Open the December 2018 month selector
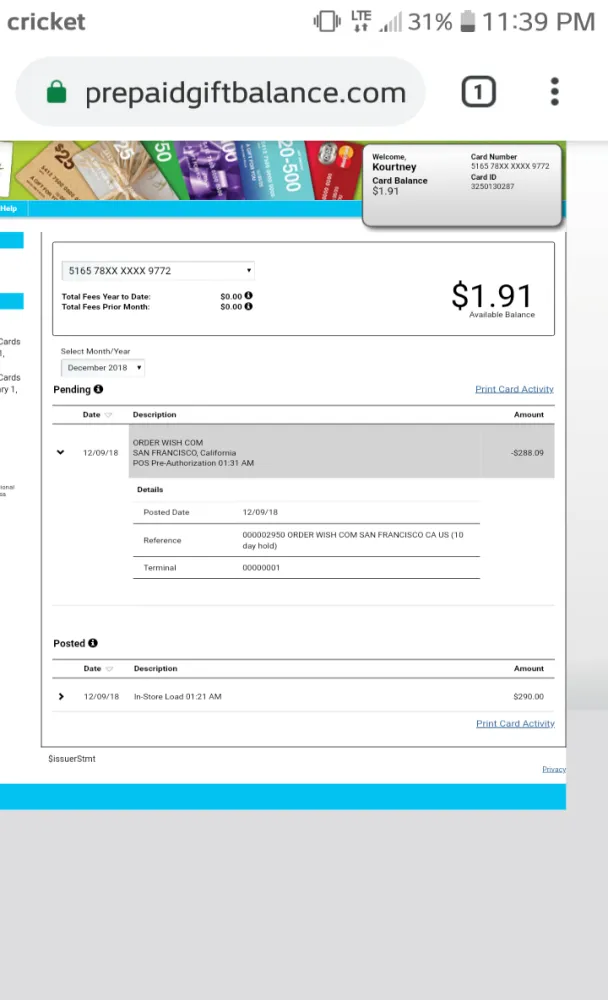608x1000 pixels. pyautogui.click(x=103, y=367)
